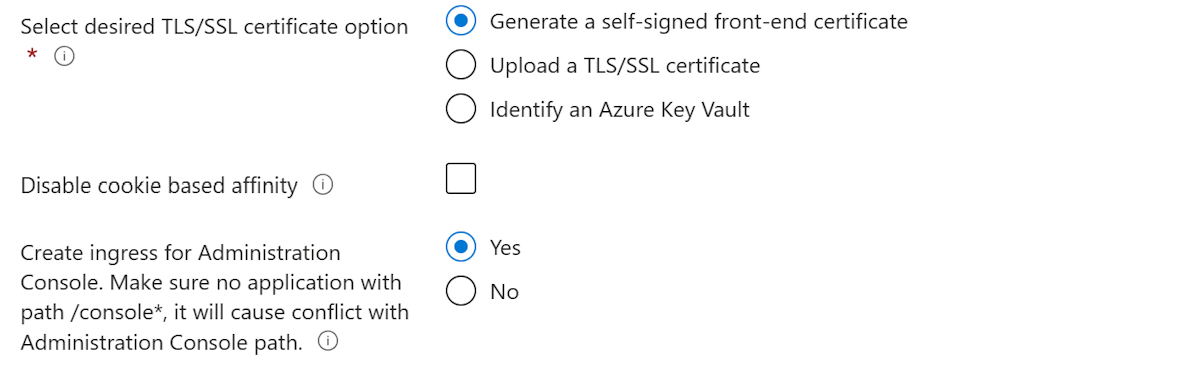1200x366 pixels.
Task: Click the 'Upload a TLS/SSL certificate' label text
Action: [625, 65]
